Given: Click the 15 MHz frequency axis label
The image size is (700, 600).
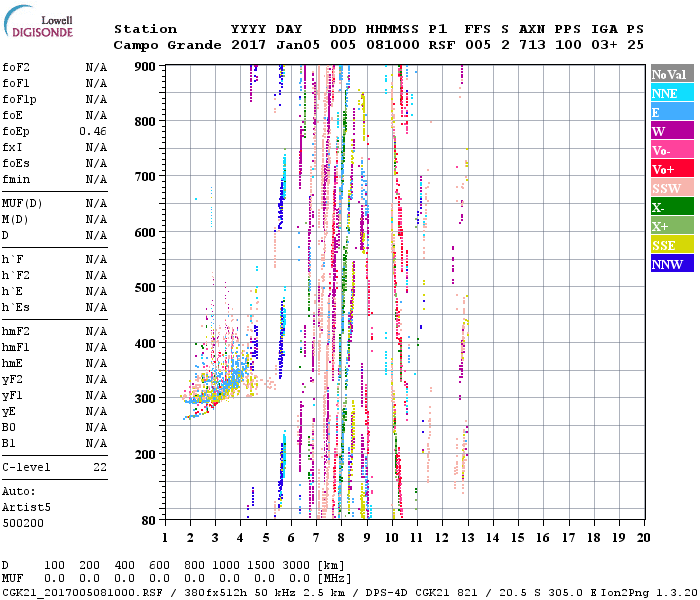Looking at the screenshot, I should (x=518, y=538).
